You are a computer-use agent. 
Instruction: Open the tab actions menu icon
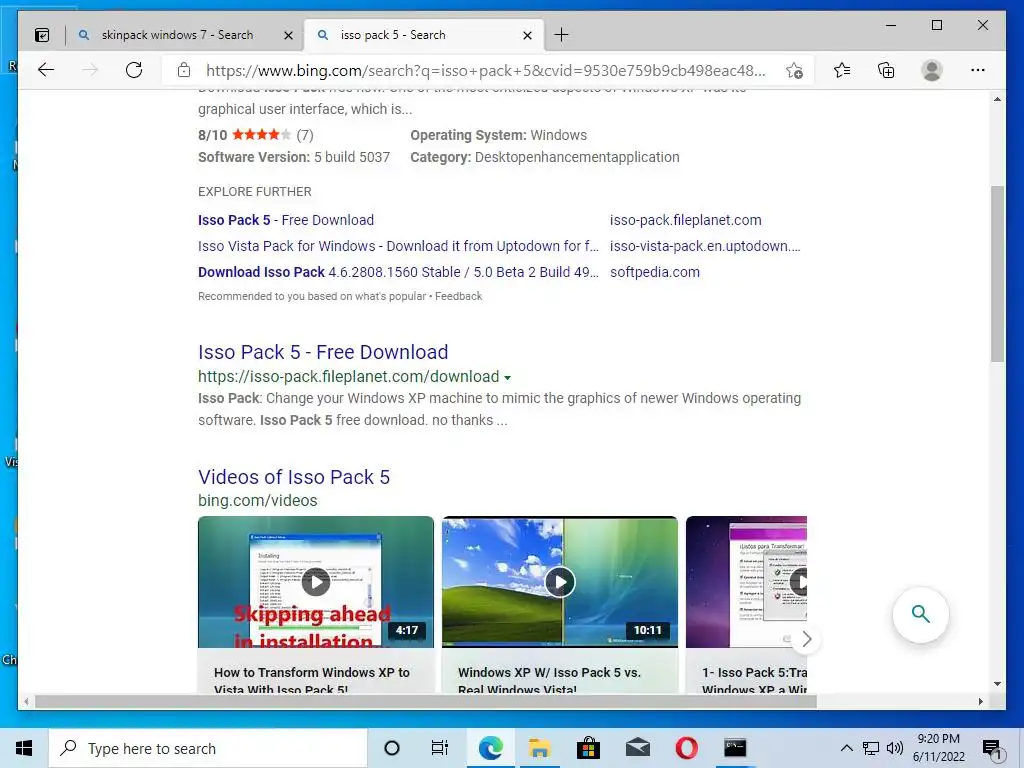pos(42,35)
